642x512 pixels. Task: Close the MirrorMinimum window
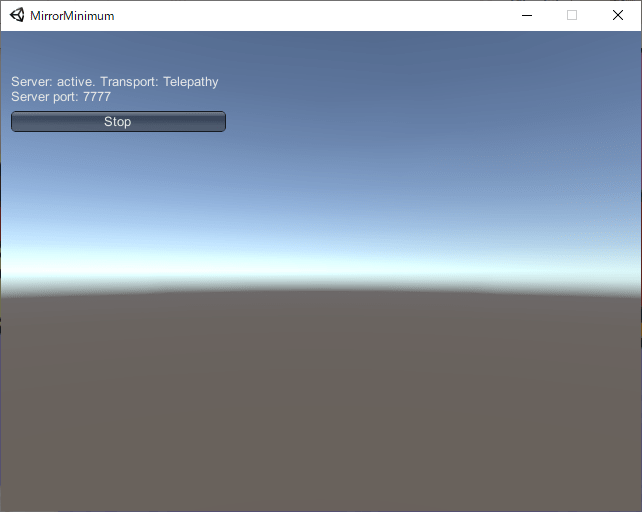pos(618,16)
